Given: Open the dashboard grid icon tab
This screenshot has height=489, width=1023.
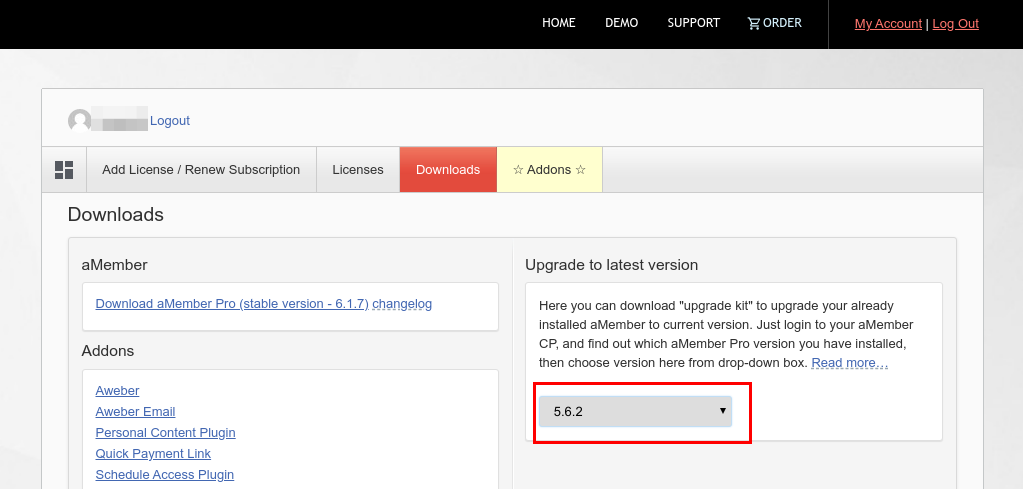Looking at the screenshot, I should click(x=64, y=170).
